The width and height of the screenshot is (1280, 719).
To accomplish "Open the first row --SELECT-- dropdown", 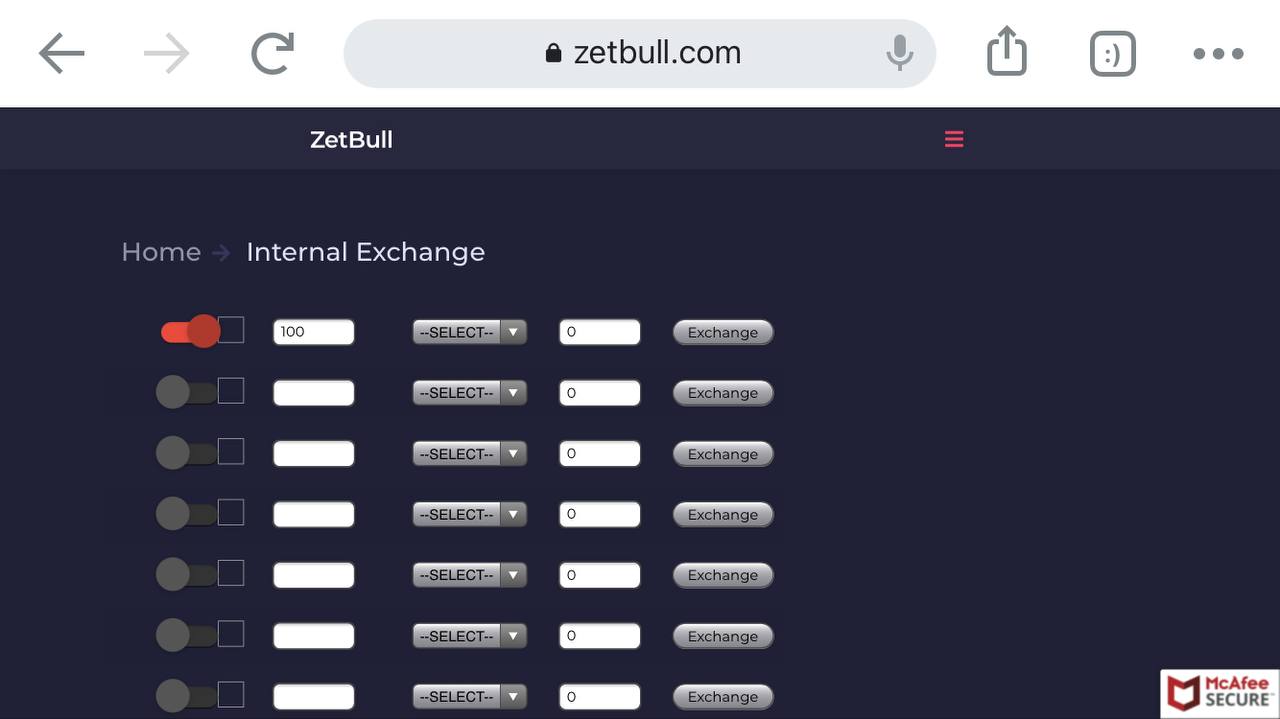I will (469, 332).
